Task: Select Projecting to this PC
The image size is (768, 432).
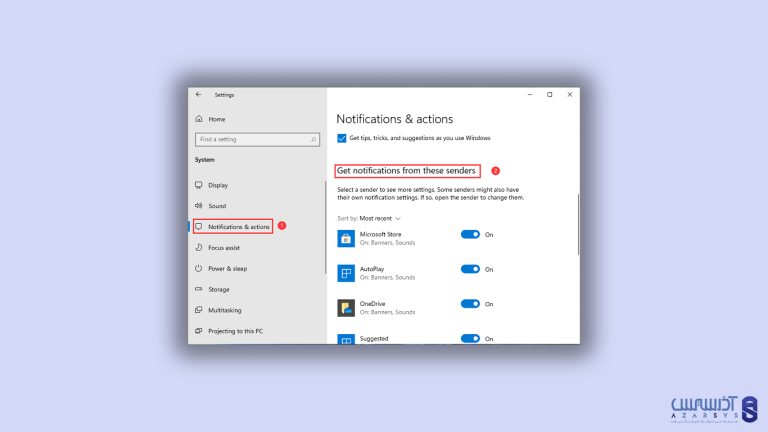Action: coord(235,331)
